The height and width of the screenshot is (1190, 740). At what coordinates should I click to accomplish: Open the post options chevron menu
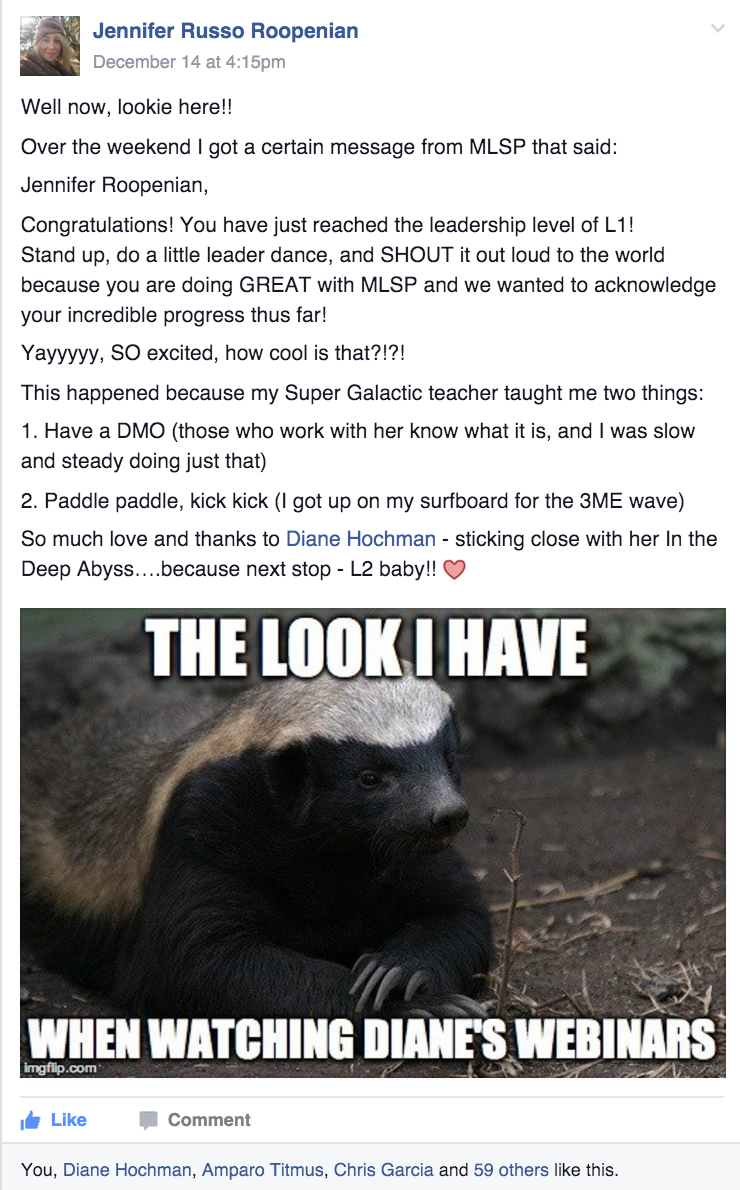coord(717,29)
